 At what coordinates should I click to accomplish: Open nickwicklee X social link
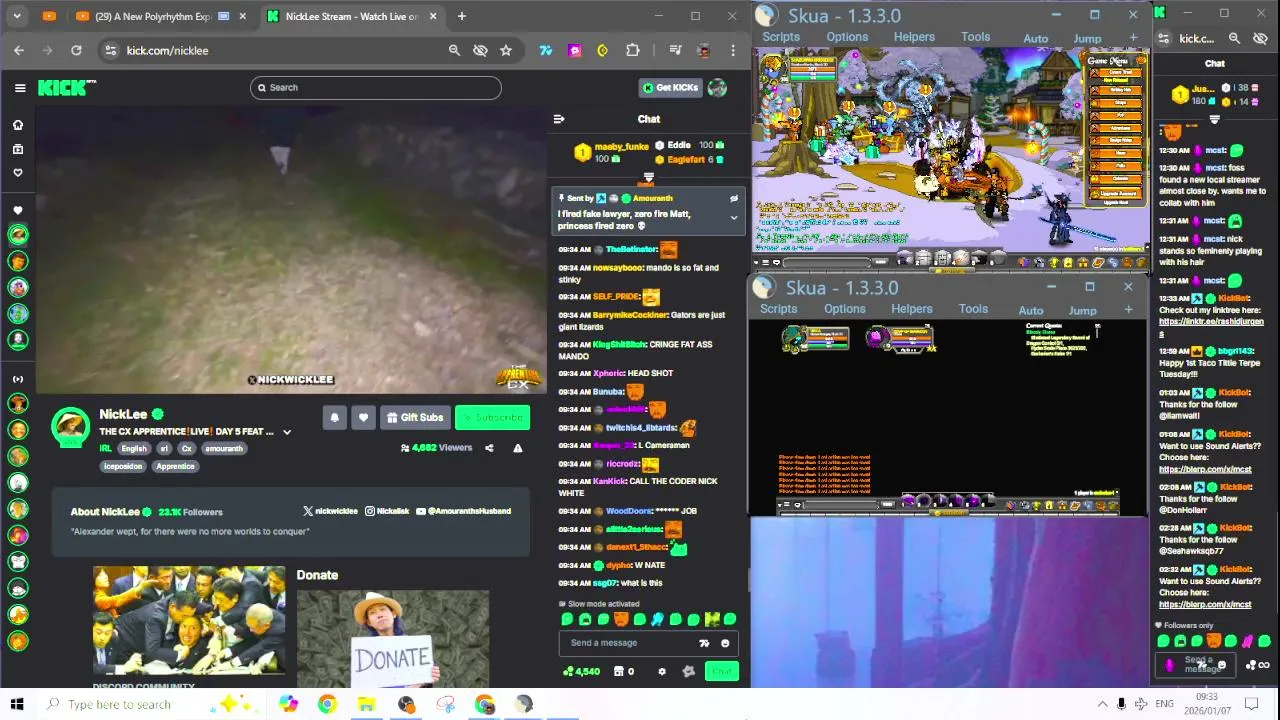click(x=330, y=511)
